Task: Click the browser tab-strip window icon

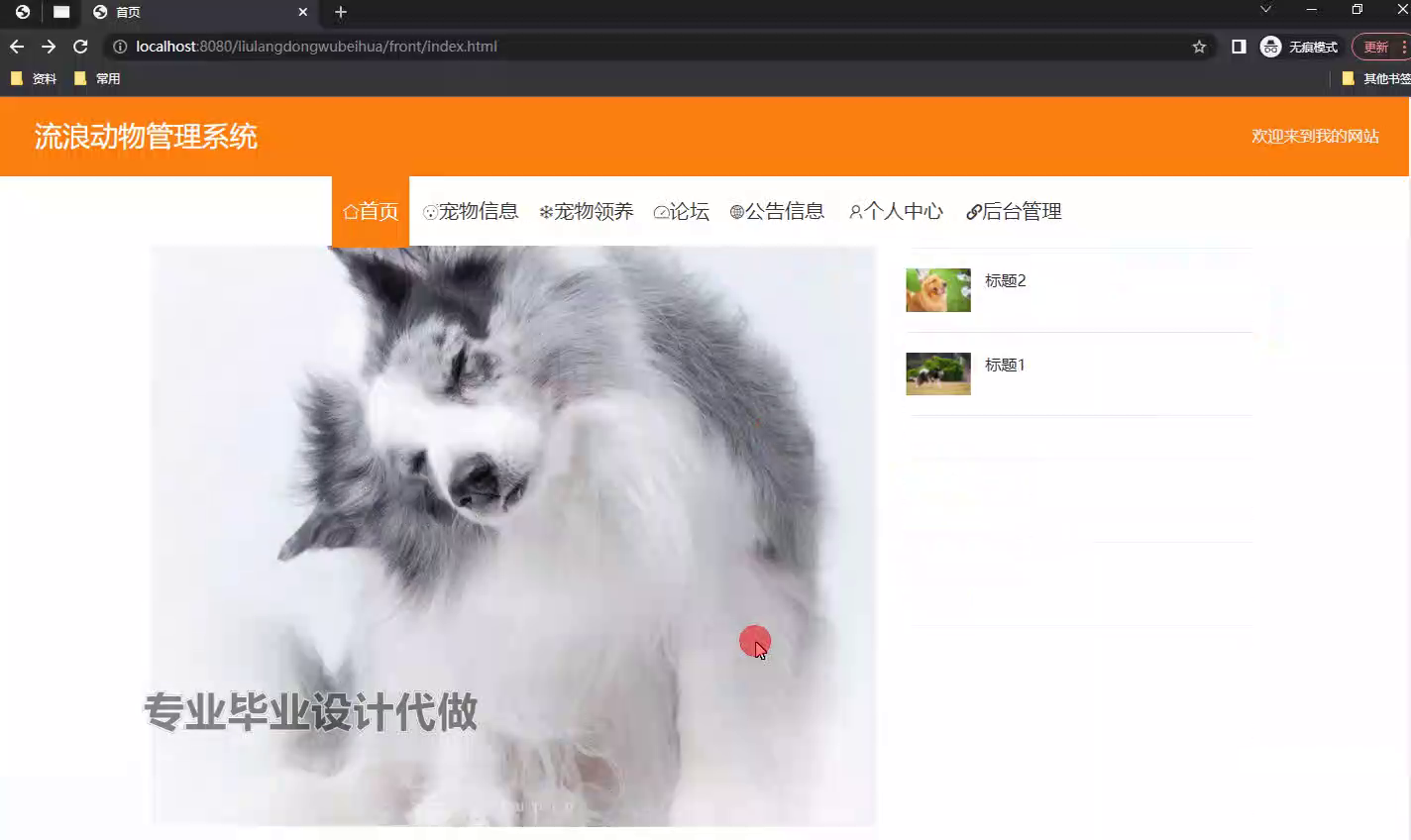Action: pos(61,12)
